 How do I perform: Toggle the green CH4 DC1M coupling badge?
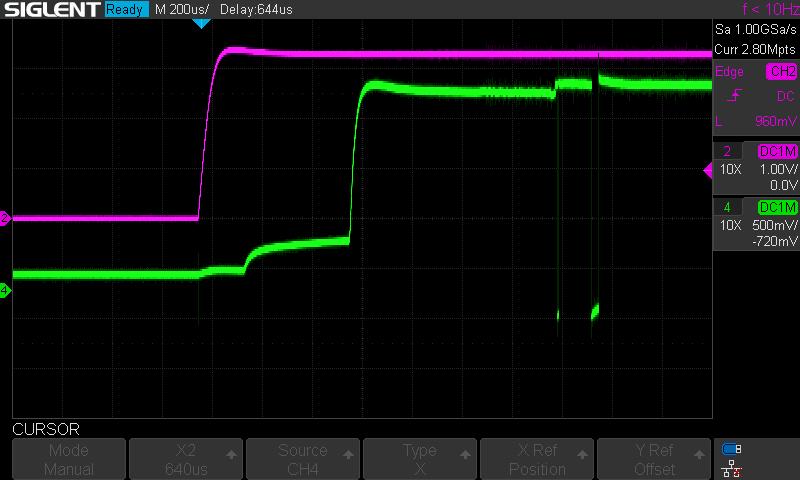tap(777, 207)
